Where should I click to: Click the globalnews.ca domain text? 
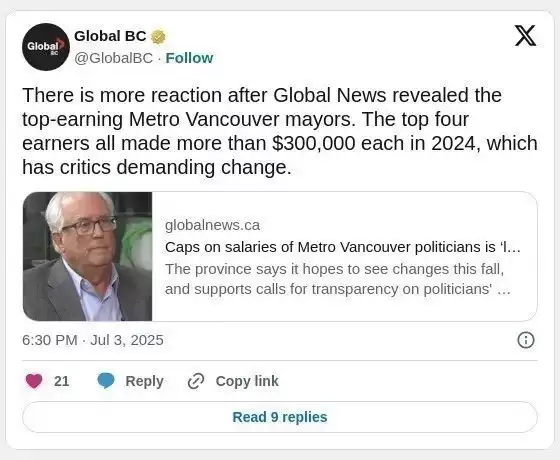(212, 225)
